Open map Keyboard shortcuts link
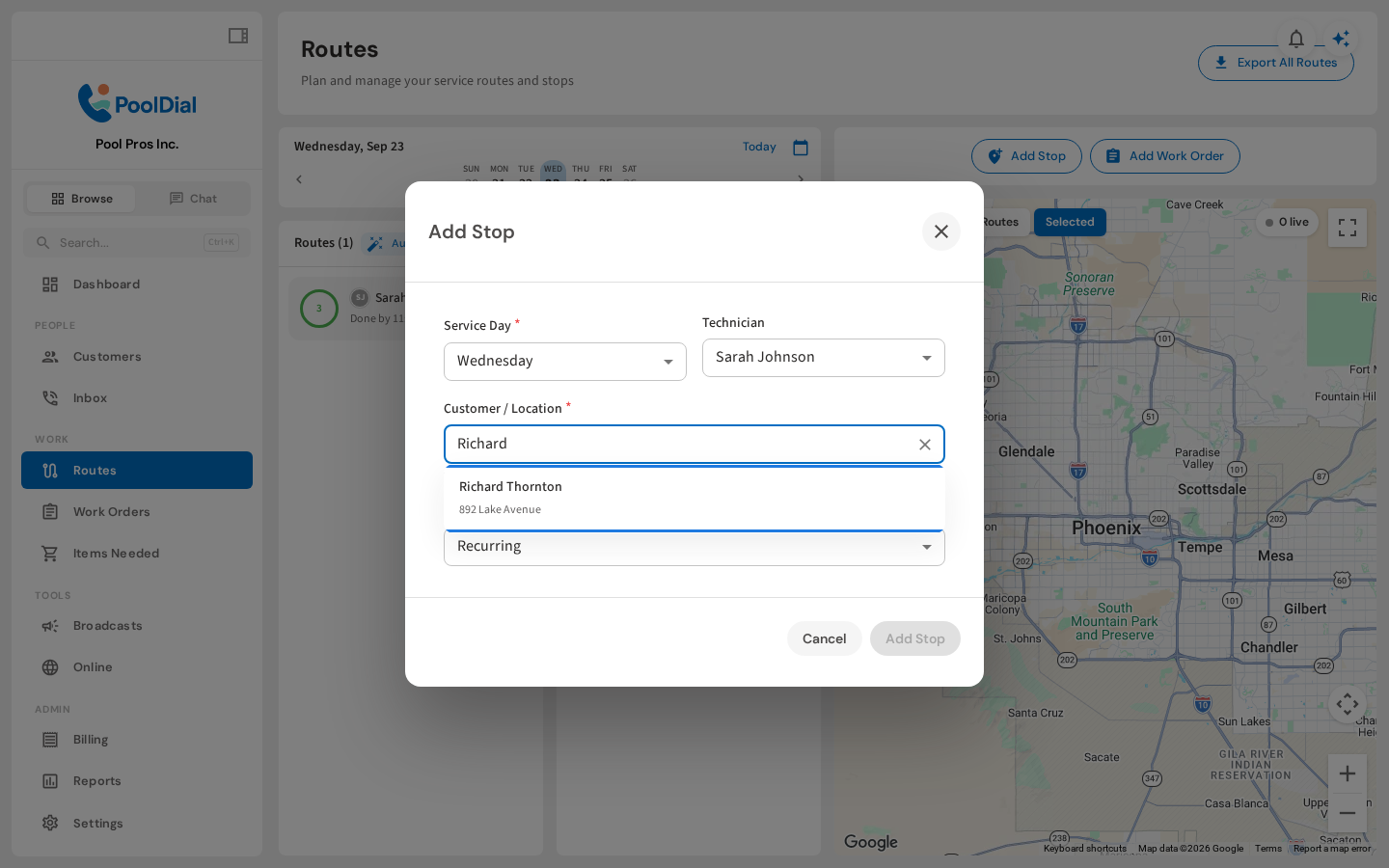Viewport: 1389px width, 868px height. click(1085, 849)
